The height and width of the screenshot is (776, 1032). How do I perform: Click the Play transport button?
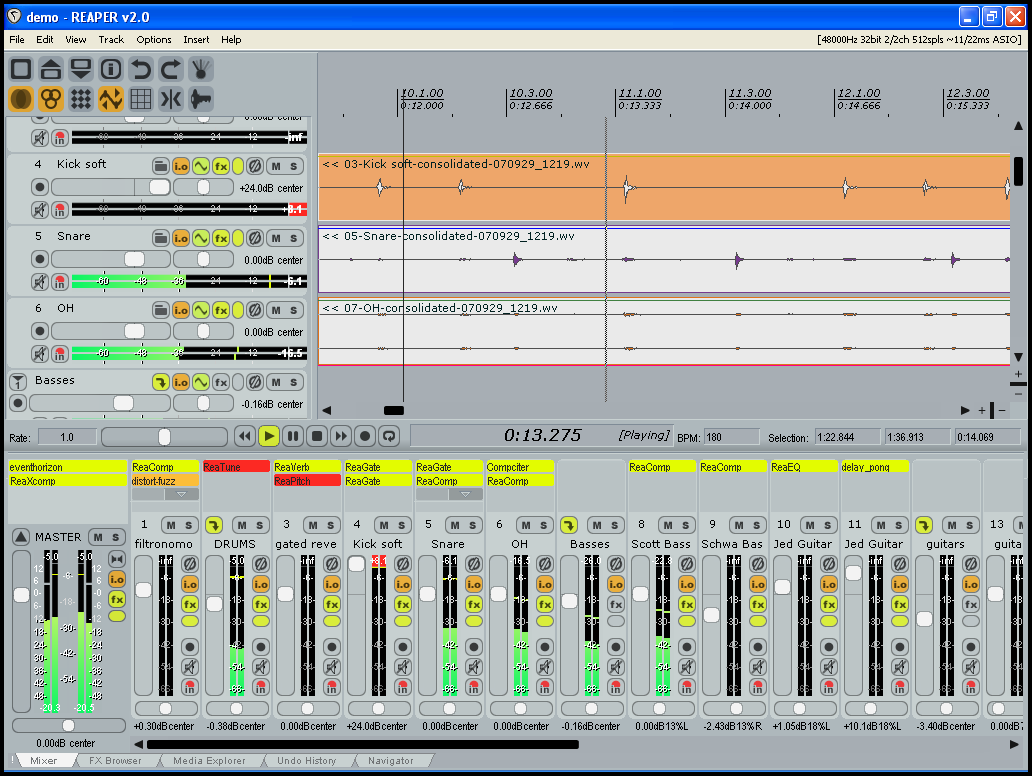pos(269,436)
